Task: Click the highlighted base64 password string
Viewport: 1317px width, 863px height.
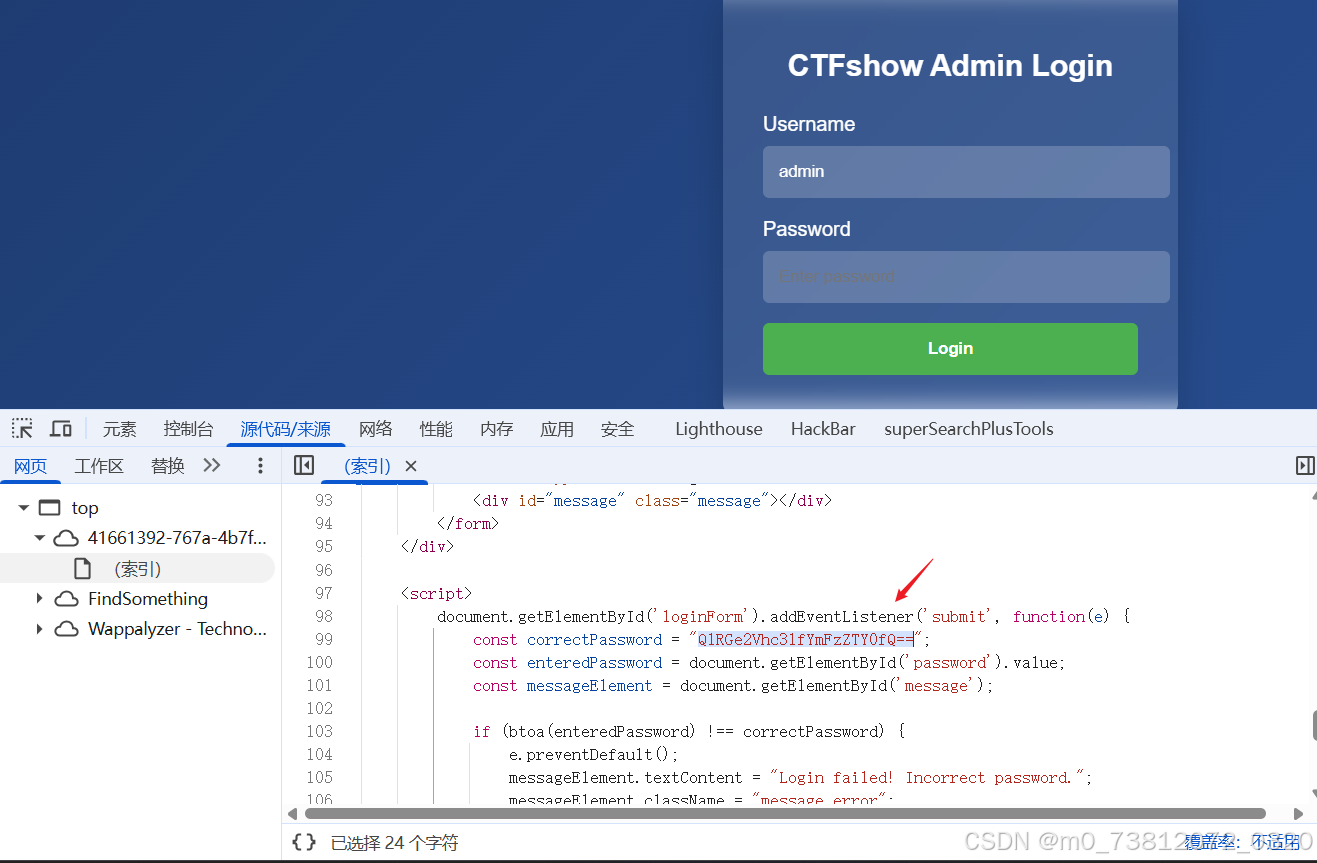Action: 805,640
